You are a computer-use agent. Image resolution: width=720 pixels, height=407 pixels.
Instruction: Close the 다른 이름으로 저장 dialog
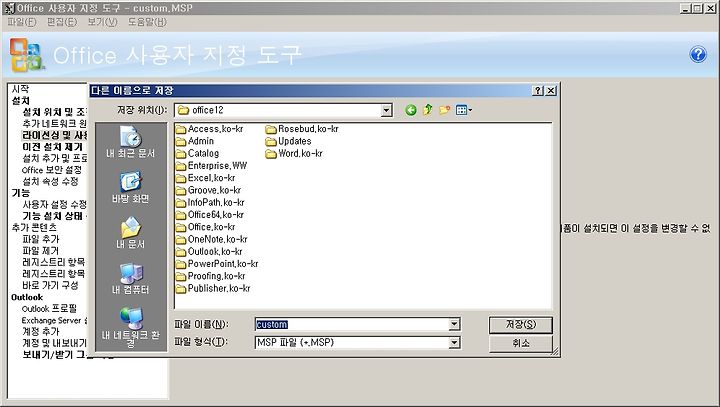click(551, 91)
